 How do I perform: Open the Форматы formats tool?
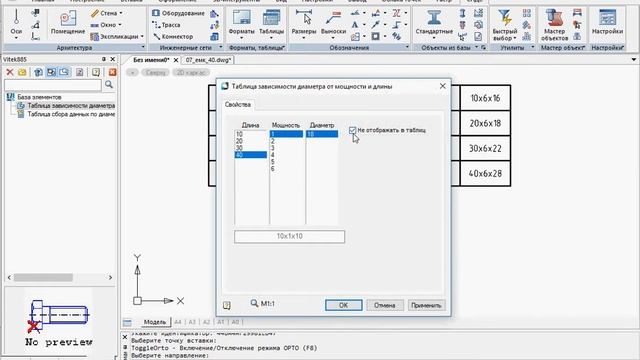[x=242, y=22]
